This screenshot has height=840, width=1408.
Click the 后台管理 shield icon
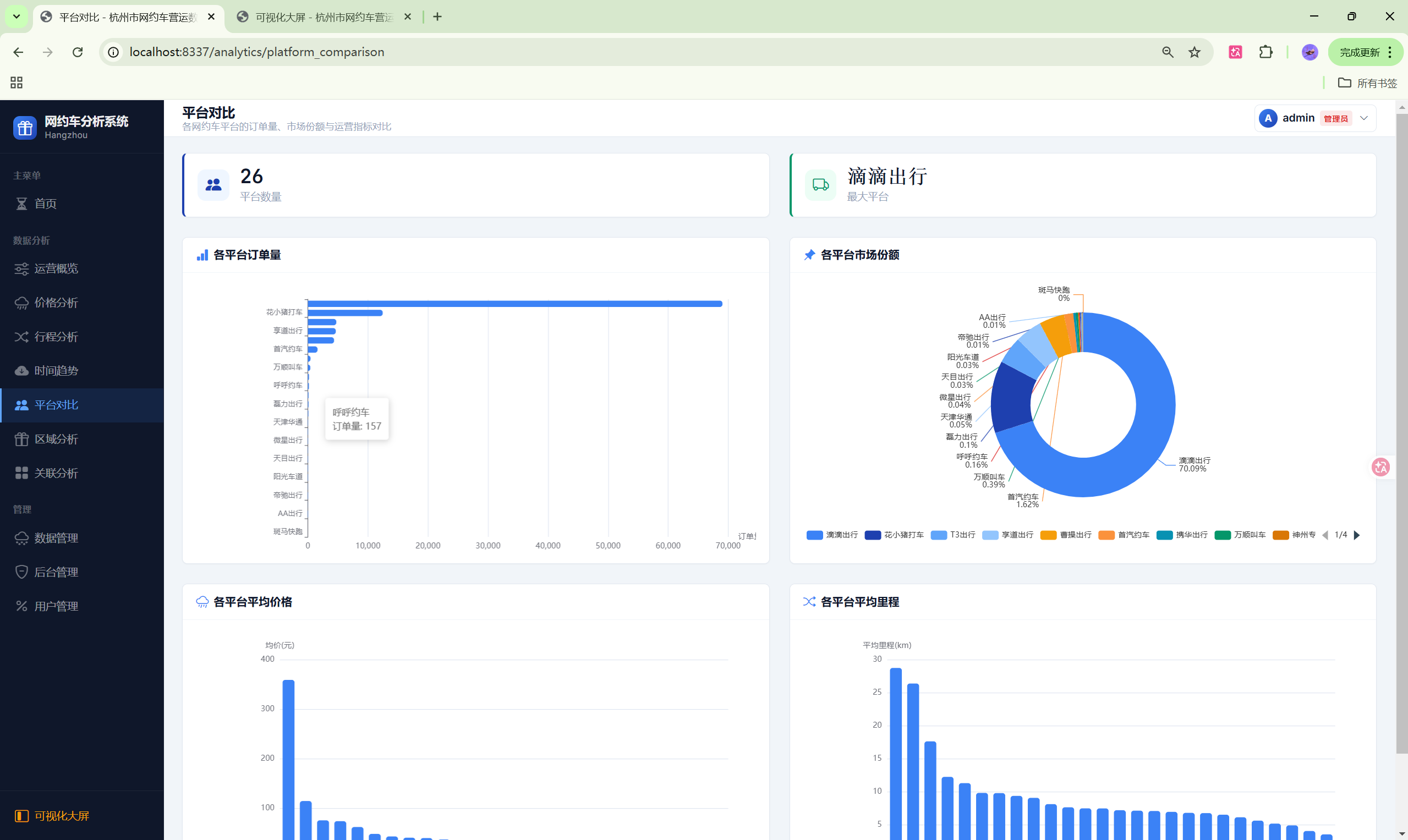click(21, 572)
